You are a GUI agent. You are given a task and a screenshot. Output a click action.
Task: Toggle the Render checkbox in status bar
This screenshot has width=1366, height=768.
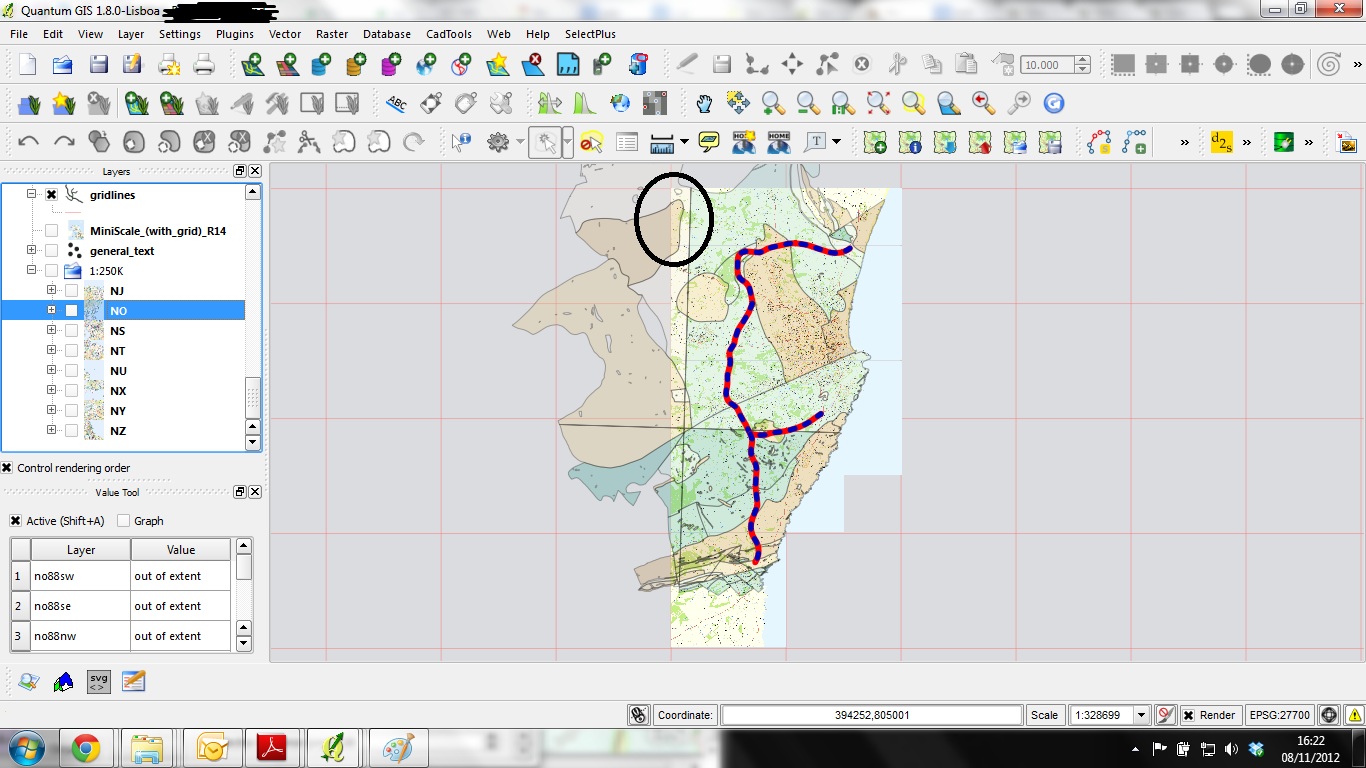tap(1188, 715)
